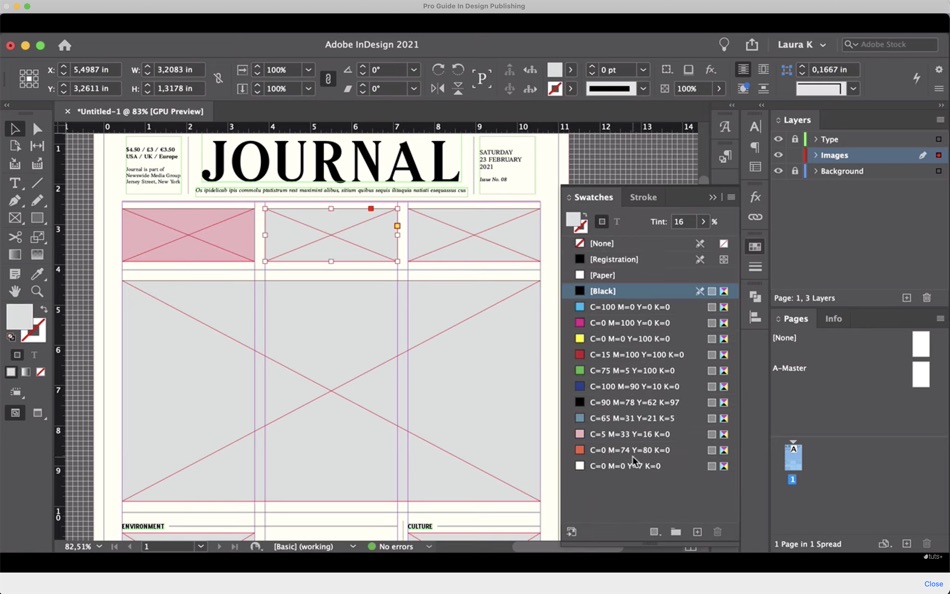The height and width of the screenshot is (594, 950).
Task: Activate the Rectangle Frame tool
Action: point(15,218)
